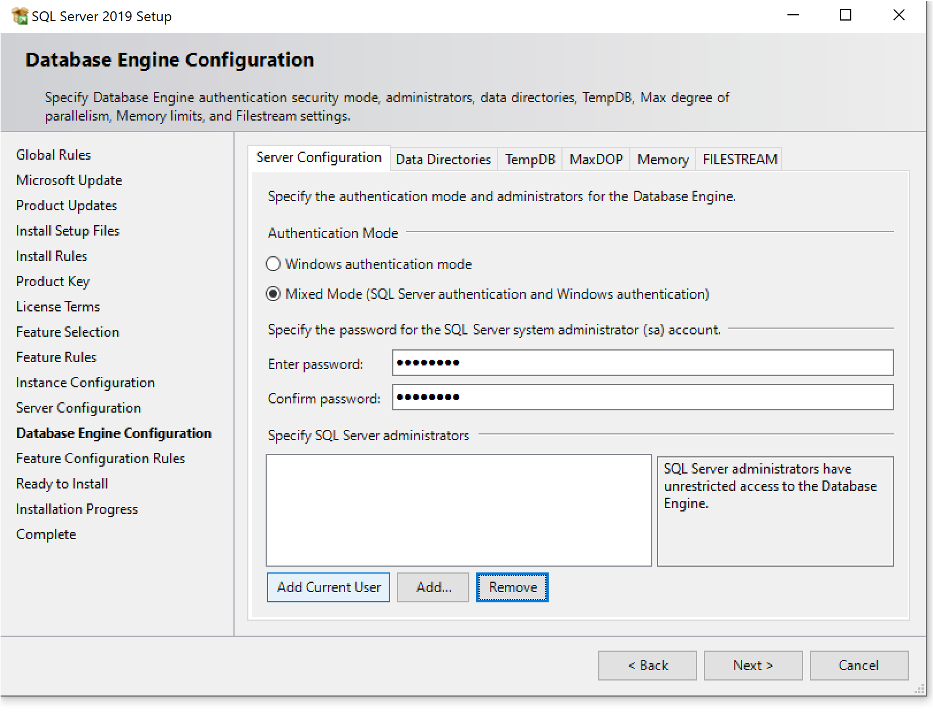The height and width of the screenshot is (716, 933).
Task: Select Ready to Install step
Action: pyautogui.click(x=61, y=483)
